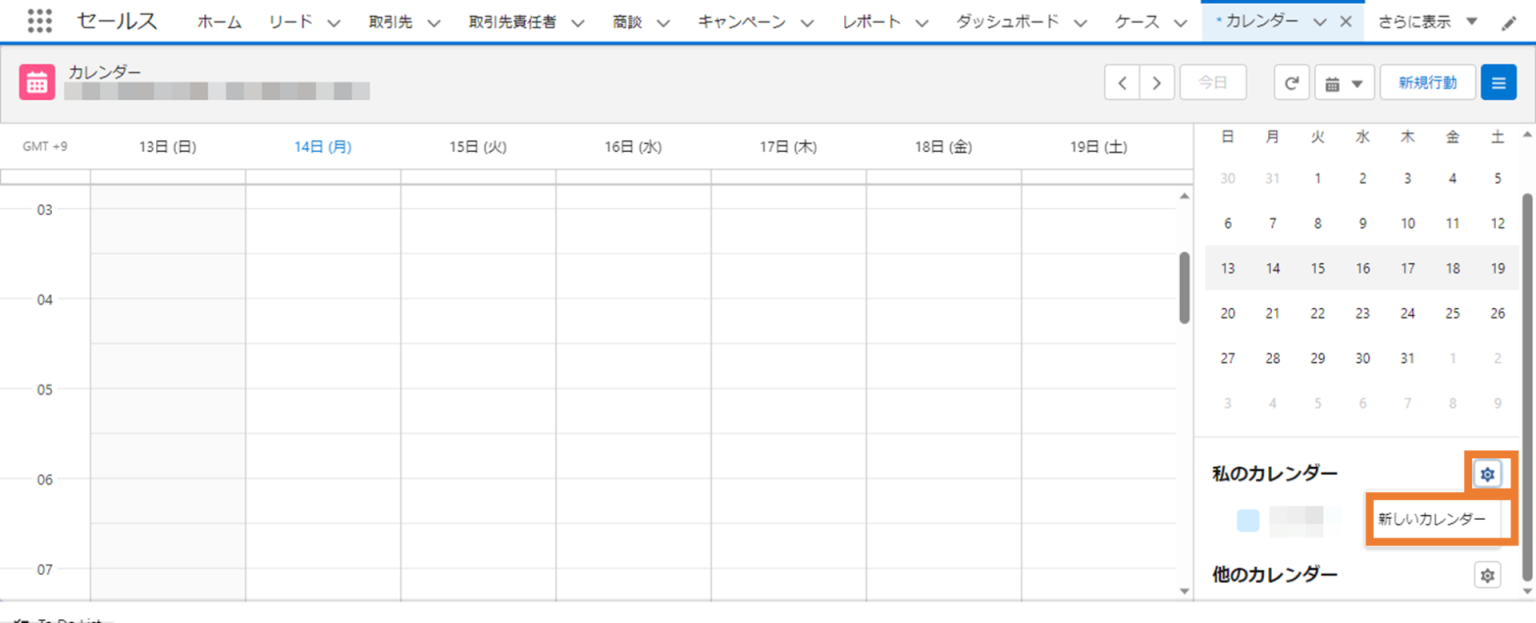
Task: Open the gear menu for 私のカレンダー
Action: click(x=1487, y=474)
